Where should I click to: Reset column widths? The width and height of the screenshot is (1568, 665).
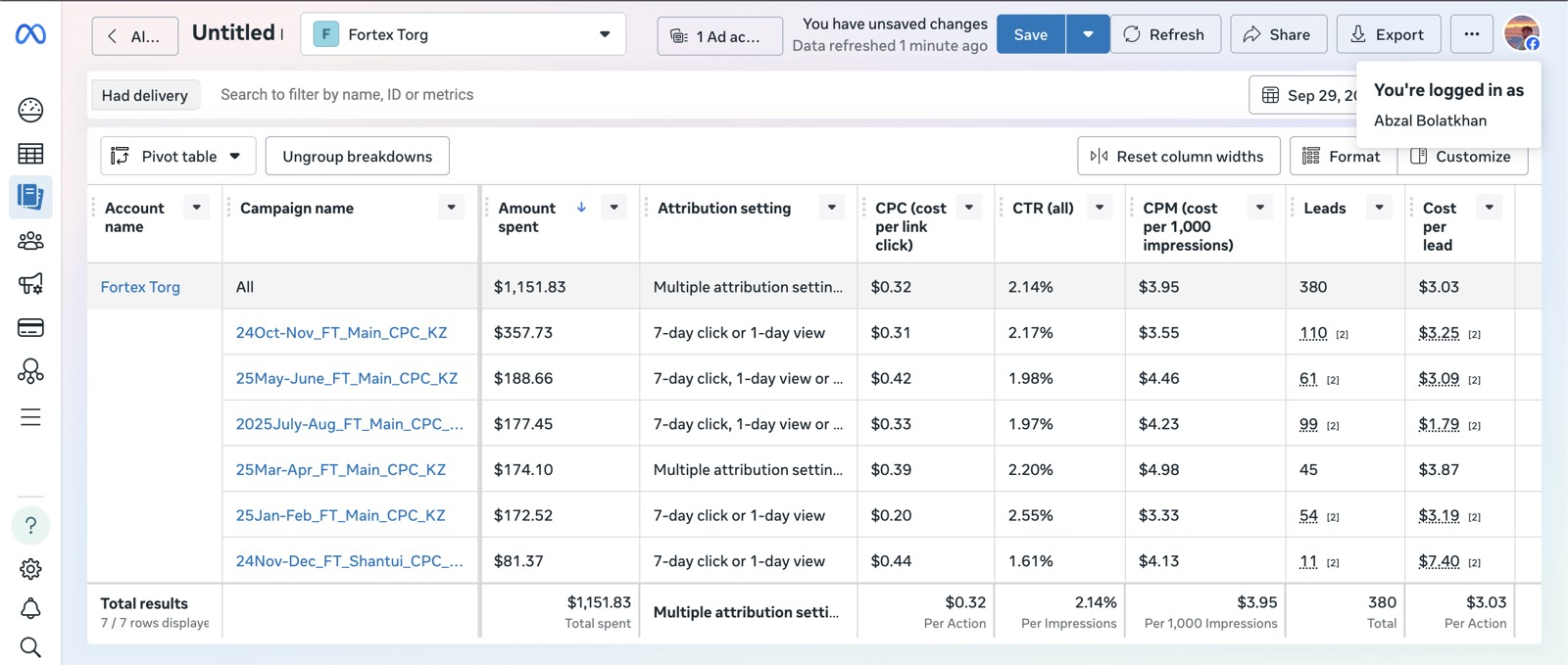coord(1178,156)
